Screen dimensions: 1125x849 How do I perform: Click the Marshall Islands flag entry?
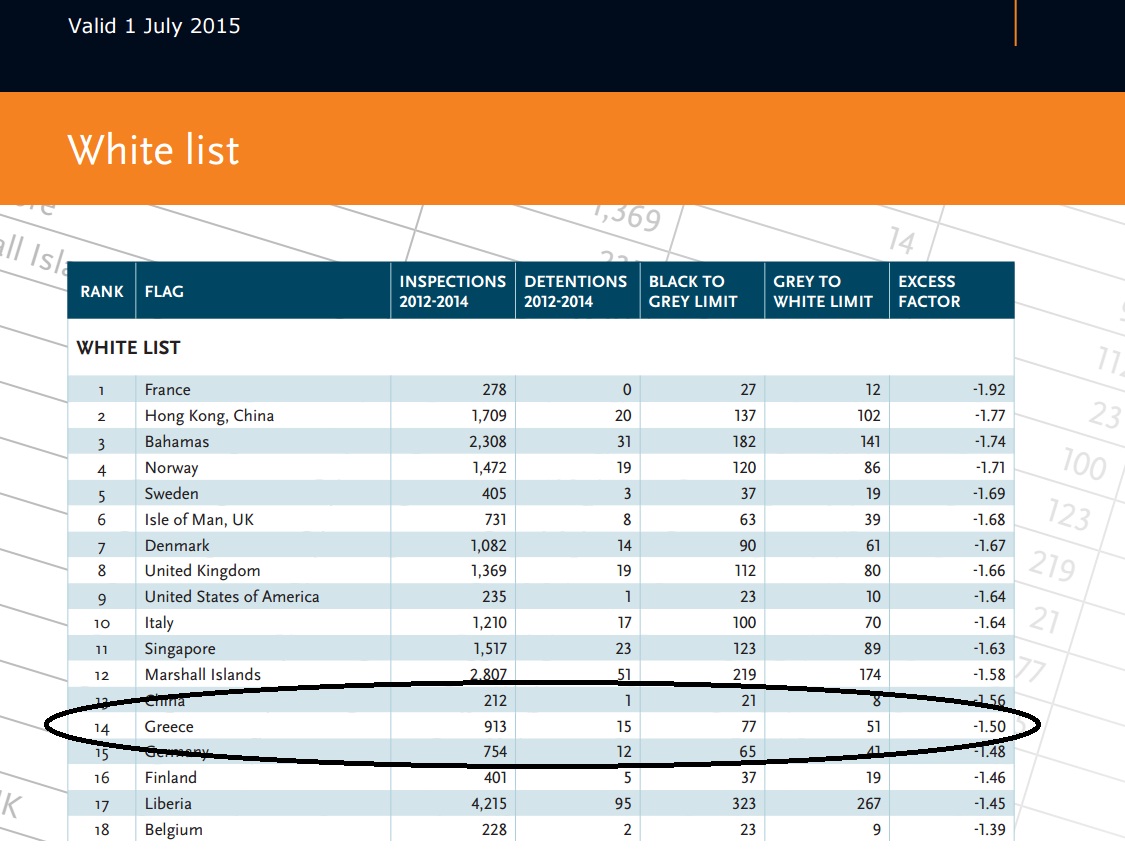pyautogui.click(x=202, y=675)
